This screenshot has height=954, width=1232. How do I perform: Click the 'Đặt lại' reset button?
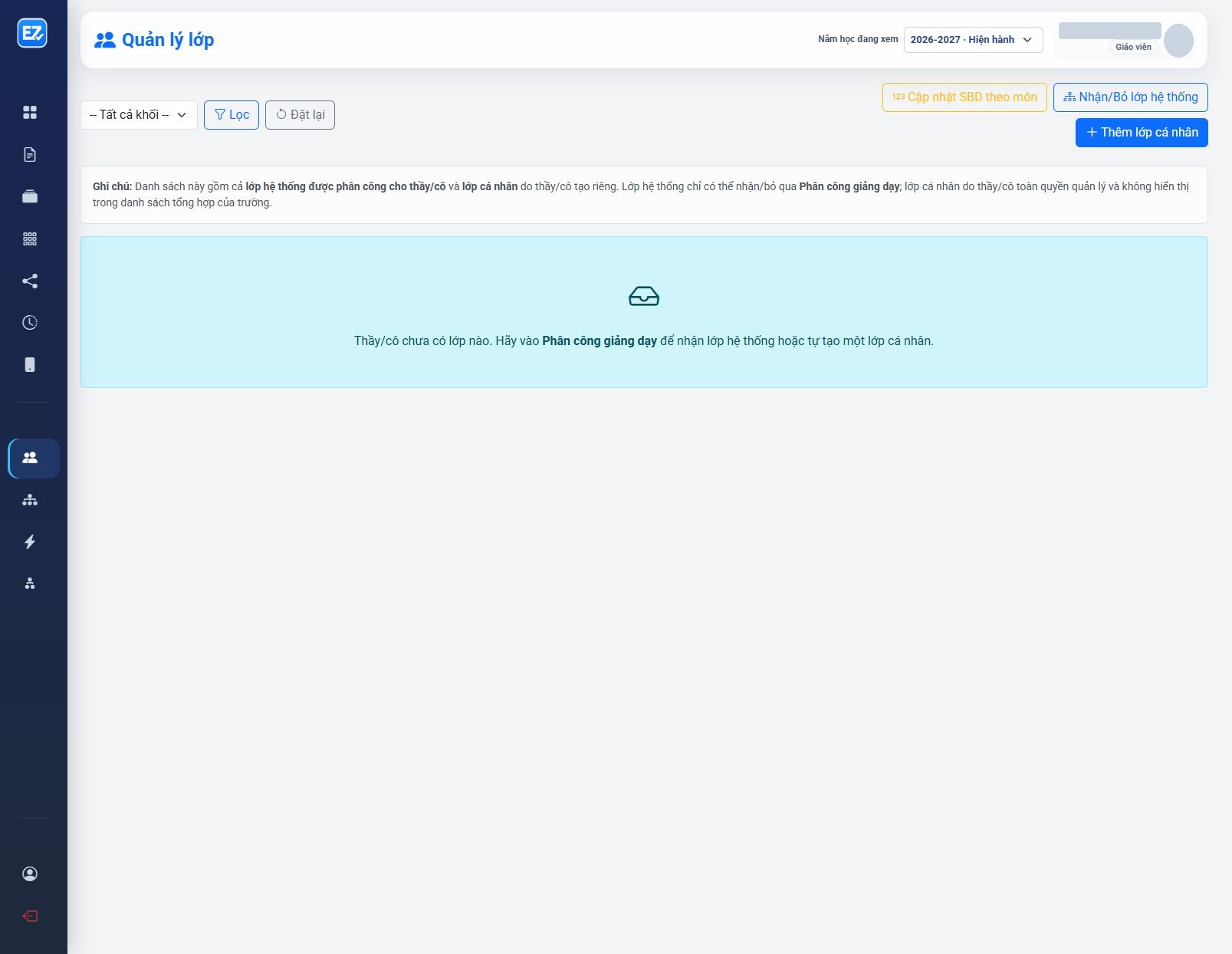[x=300, y=115]
